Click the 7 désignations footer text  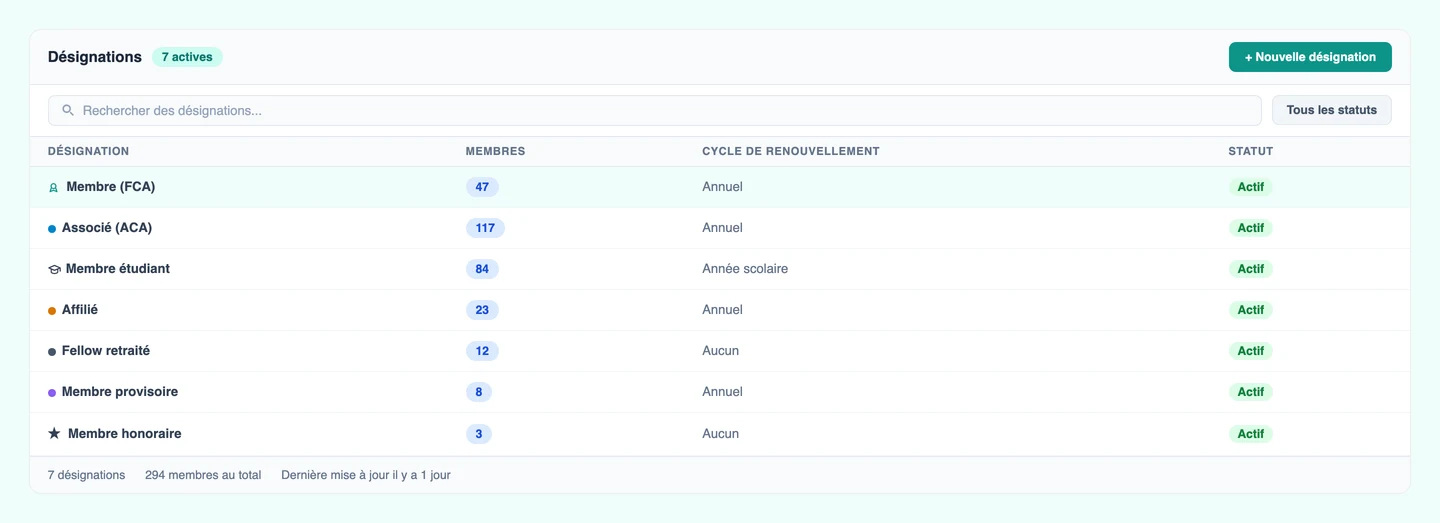[87, 475]
